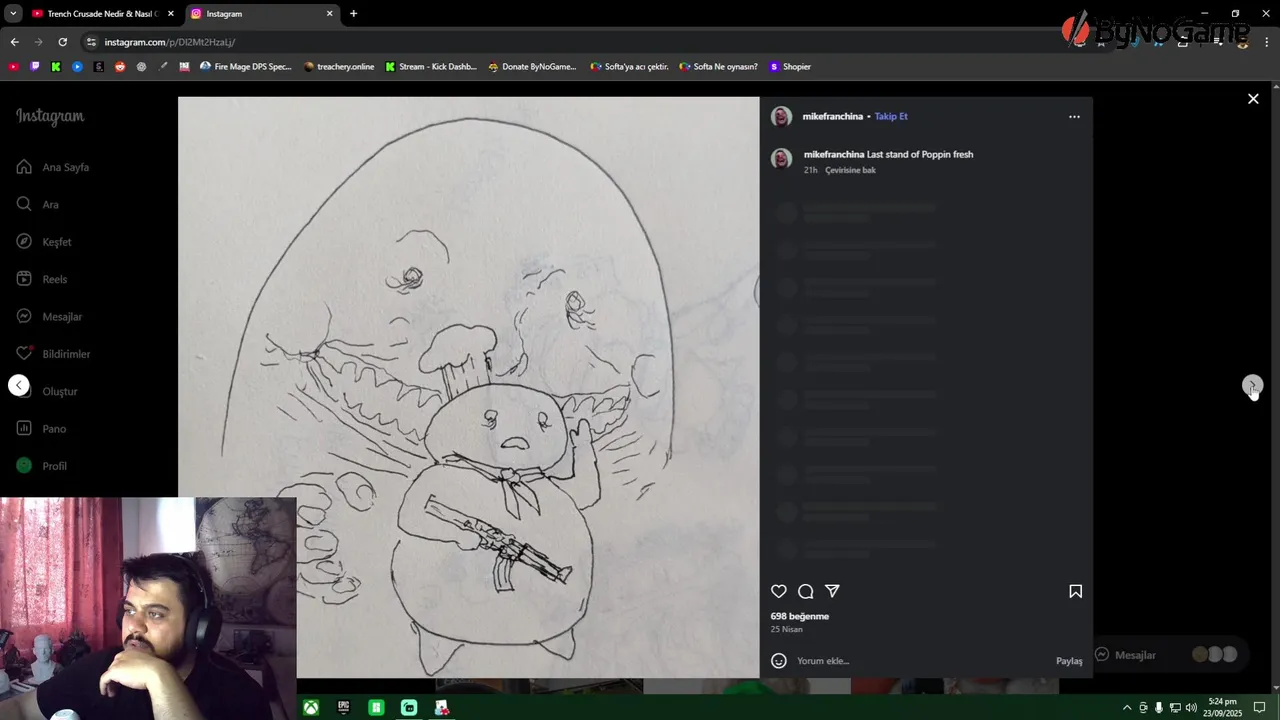Share the post with paper-plane icon
Viewport: 1280px width, 720px height.
pyautogui.click(x=832, y=591)
